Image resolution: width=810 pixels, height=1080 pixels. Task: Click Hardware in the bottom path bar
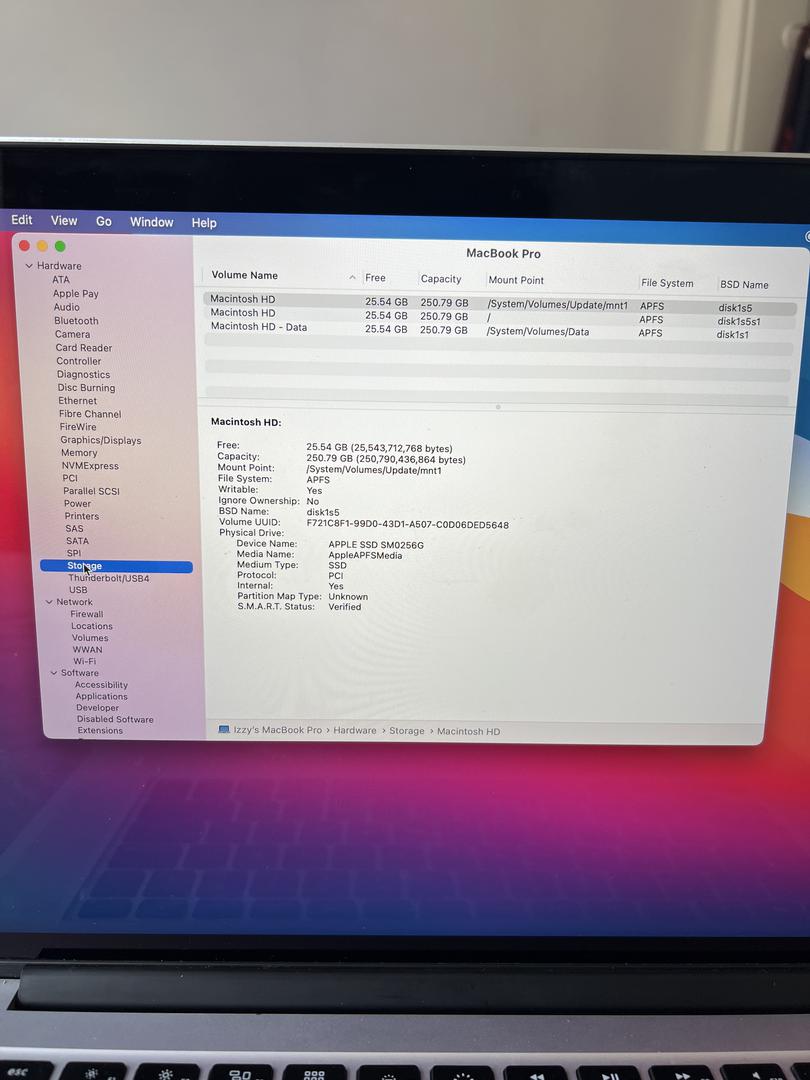pos(355,730)
